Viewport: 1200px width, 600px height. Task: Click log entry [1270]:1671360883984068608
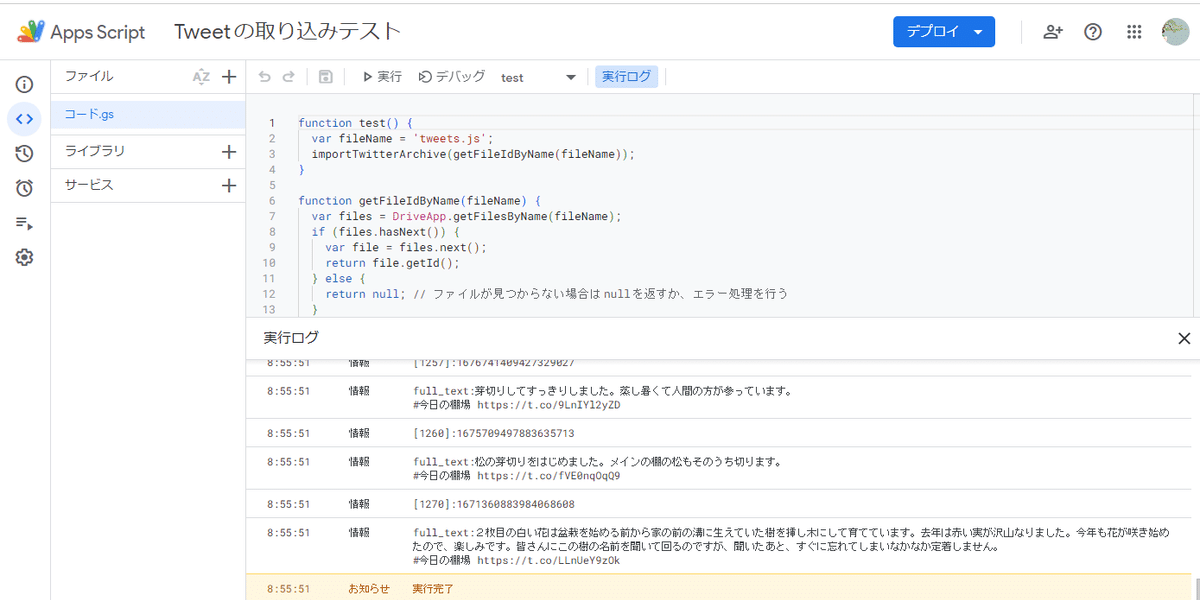(x=494, y=504)
